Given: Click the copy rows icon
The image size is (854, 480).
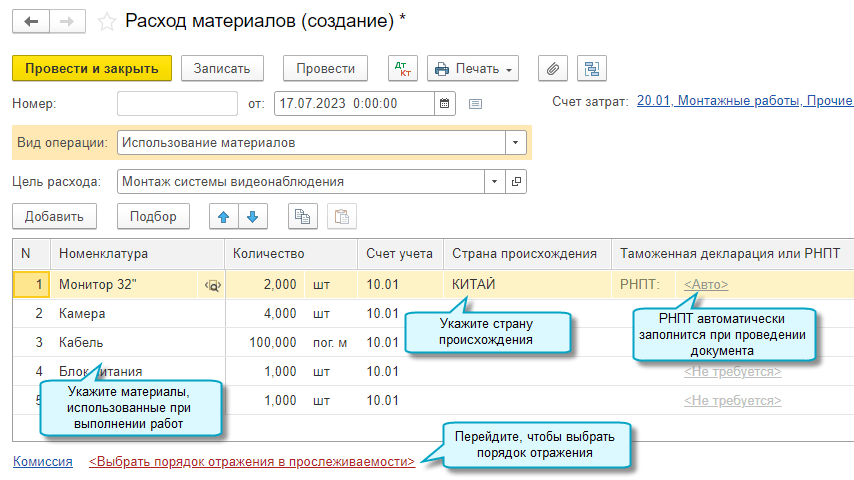Looking at the screenshot, I should [x=302, y=216].
